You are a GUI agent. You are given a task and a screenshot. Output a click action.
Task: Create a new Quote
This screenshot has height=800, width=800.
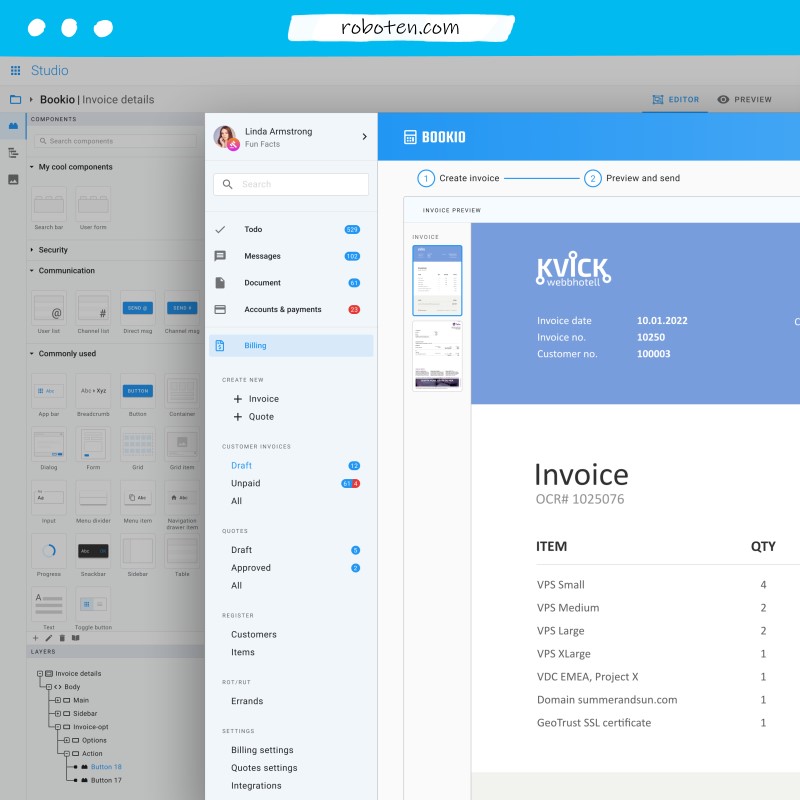tap(254, 417)
